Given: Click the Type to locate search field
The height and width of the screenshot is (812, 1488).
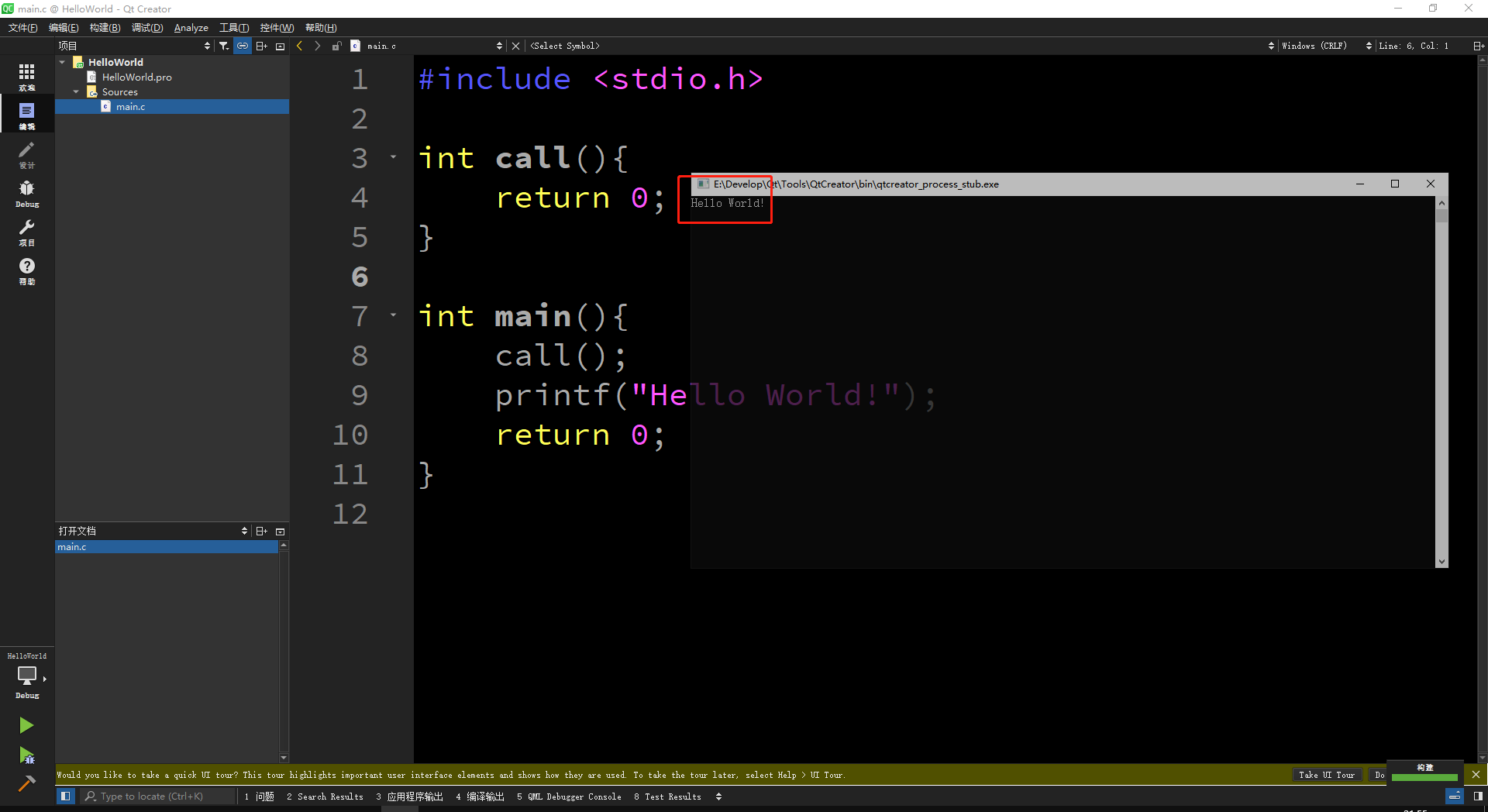Looking at the screenshot, I should (x=158, y=796).
